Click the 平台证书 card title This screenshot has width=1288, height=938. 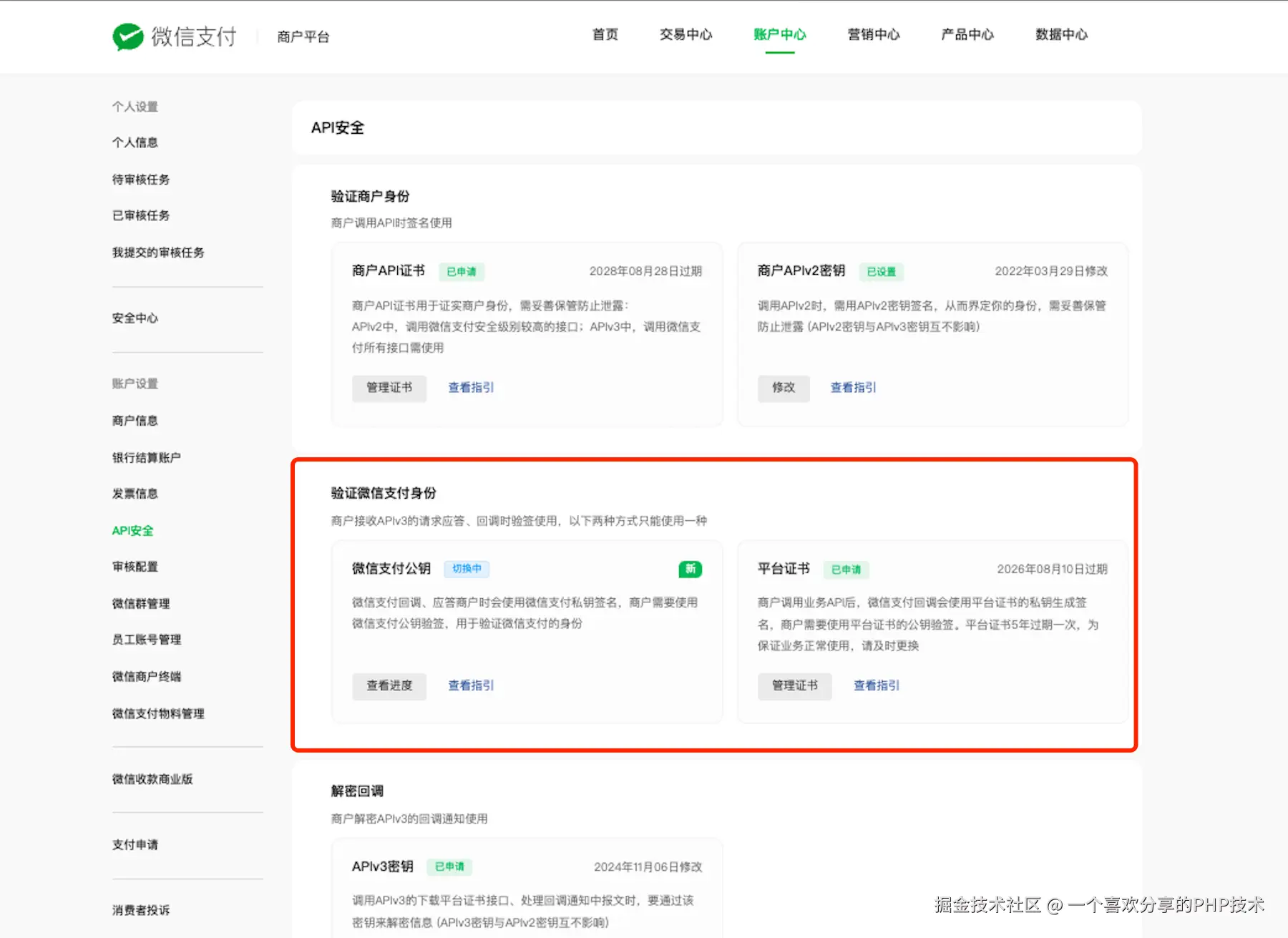pyautogui.click(x=784, y=569)
